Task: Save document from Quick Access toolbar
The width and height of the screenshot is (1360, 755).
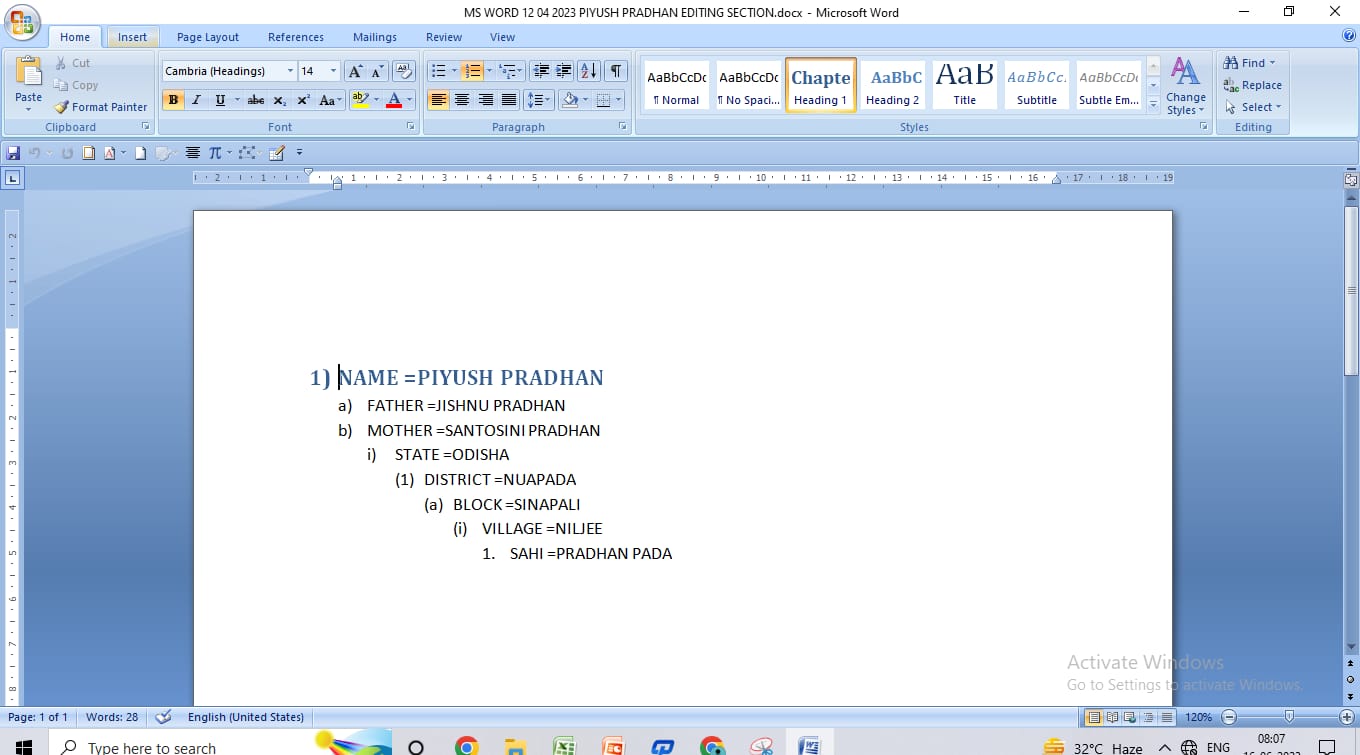Action: [13, 153]
